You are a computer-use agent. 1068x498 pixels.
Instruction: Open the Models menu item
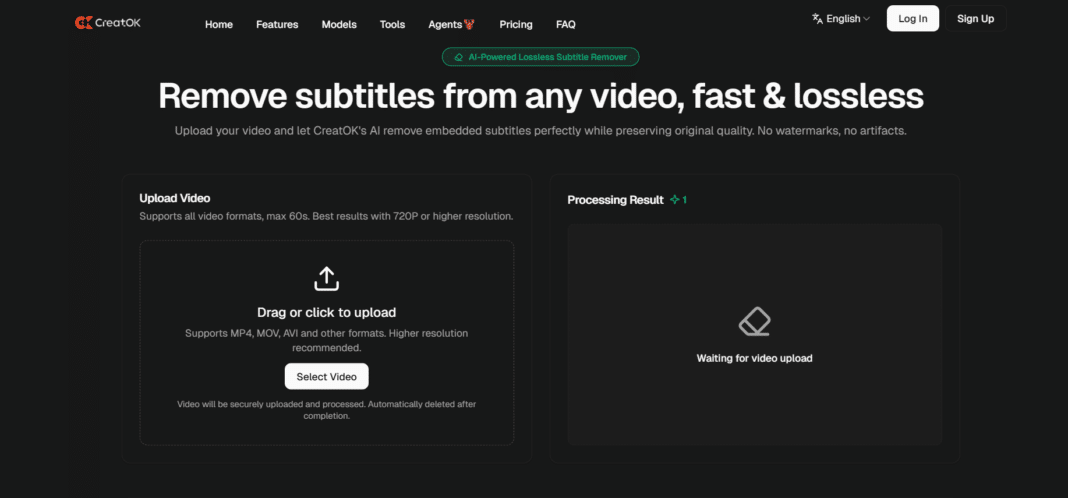click(339, 24)
